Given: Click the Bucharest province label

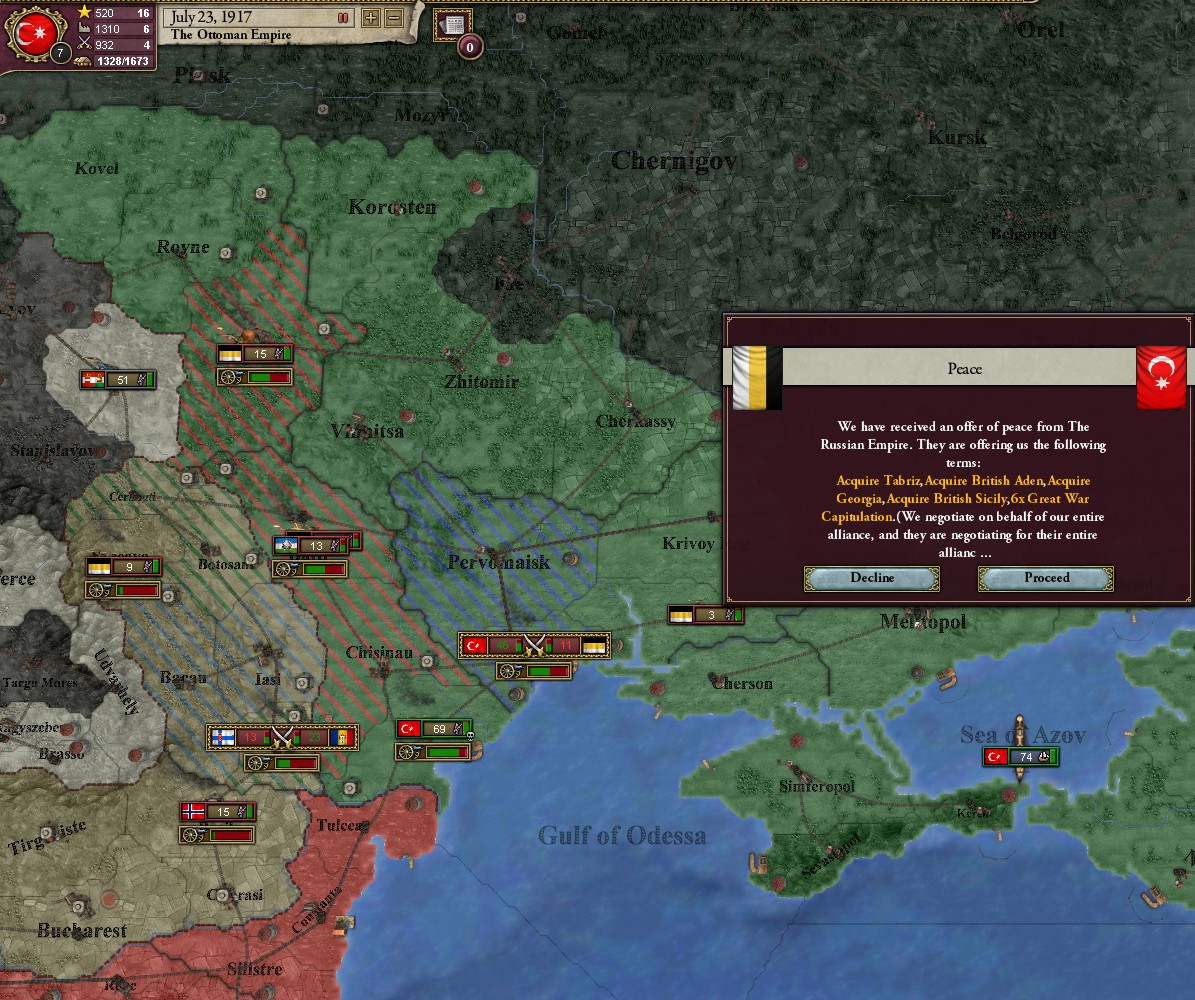Looking at the screenshot, I should click(82, 931).
